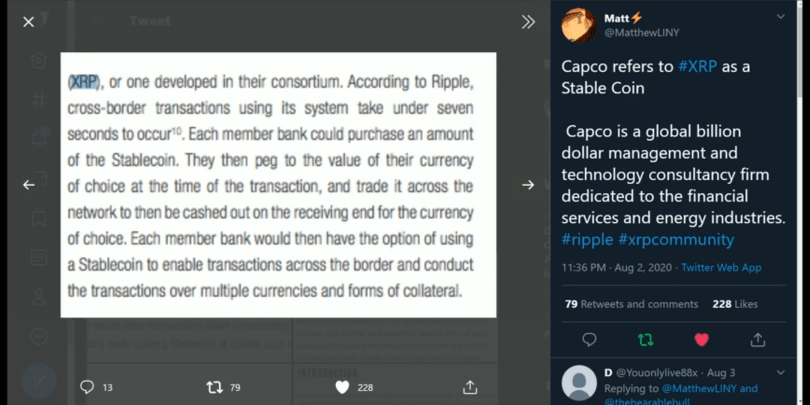810x405 pixels.
Task: Toggle the green retweet icon in sidebar
Action: coord(645,340)
